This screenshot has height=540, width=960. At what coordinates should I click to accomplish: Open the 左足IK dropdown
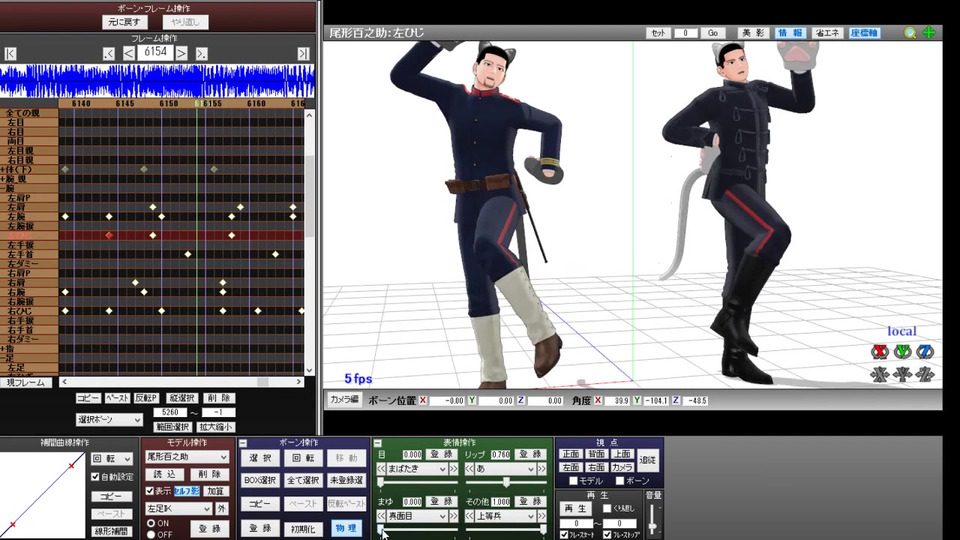tap(178, 508)
